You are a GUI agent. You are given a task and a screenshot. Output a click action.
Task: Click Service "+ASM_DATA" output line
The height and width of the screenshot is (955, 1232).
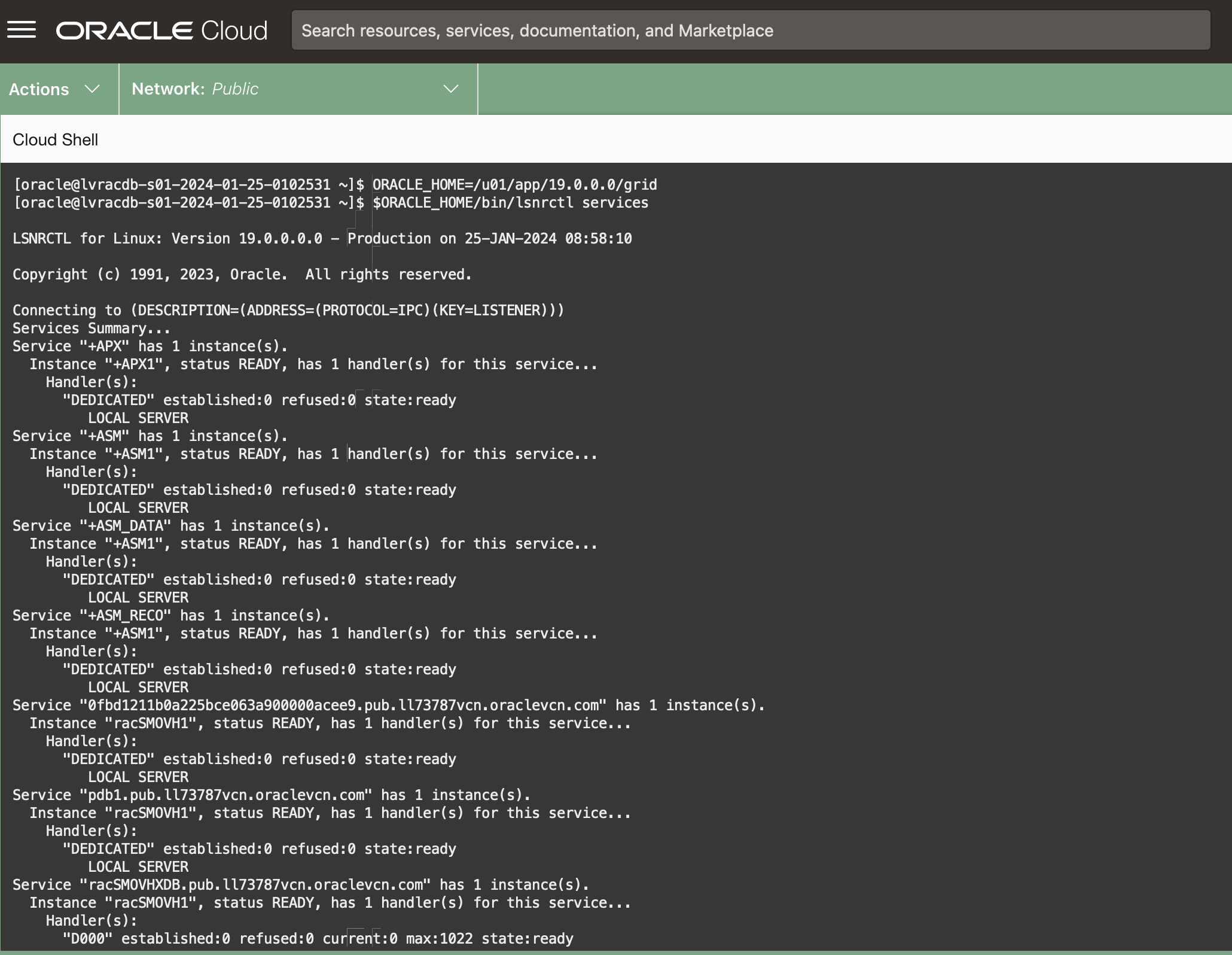coord(170,526)
